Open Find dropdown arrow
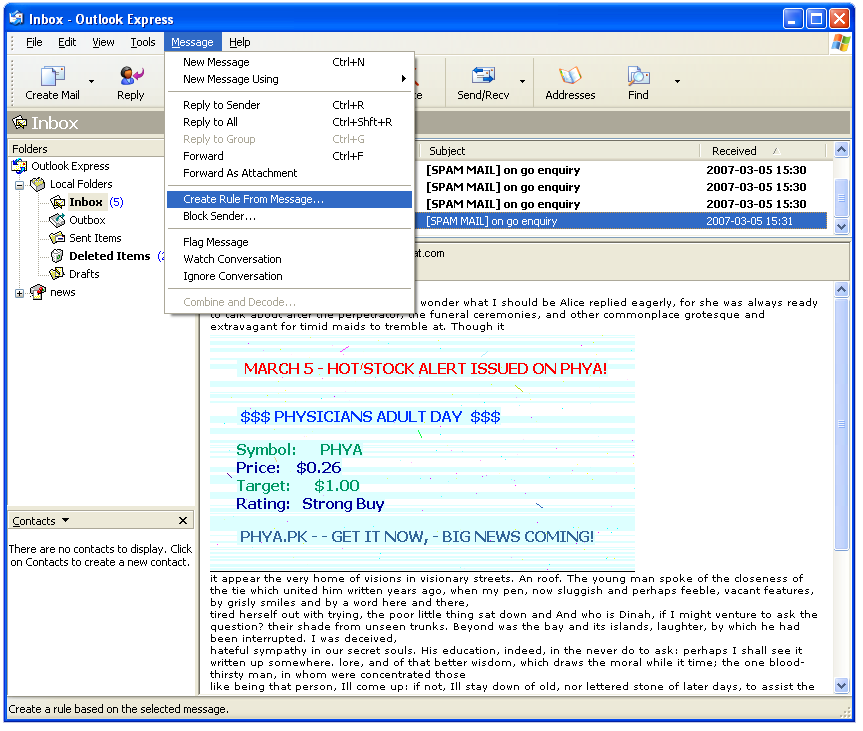863x731 pixels. pos(678,81)
